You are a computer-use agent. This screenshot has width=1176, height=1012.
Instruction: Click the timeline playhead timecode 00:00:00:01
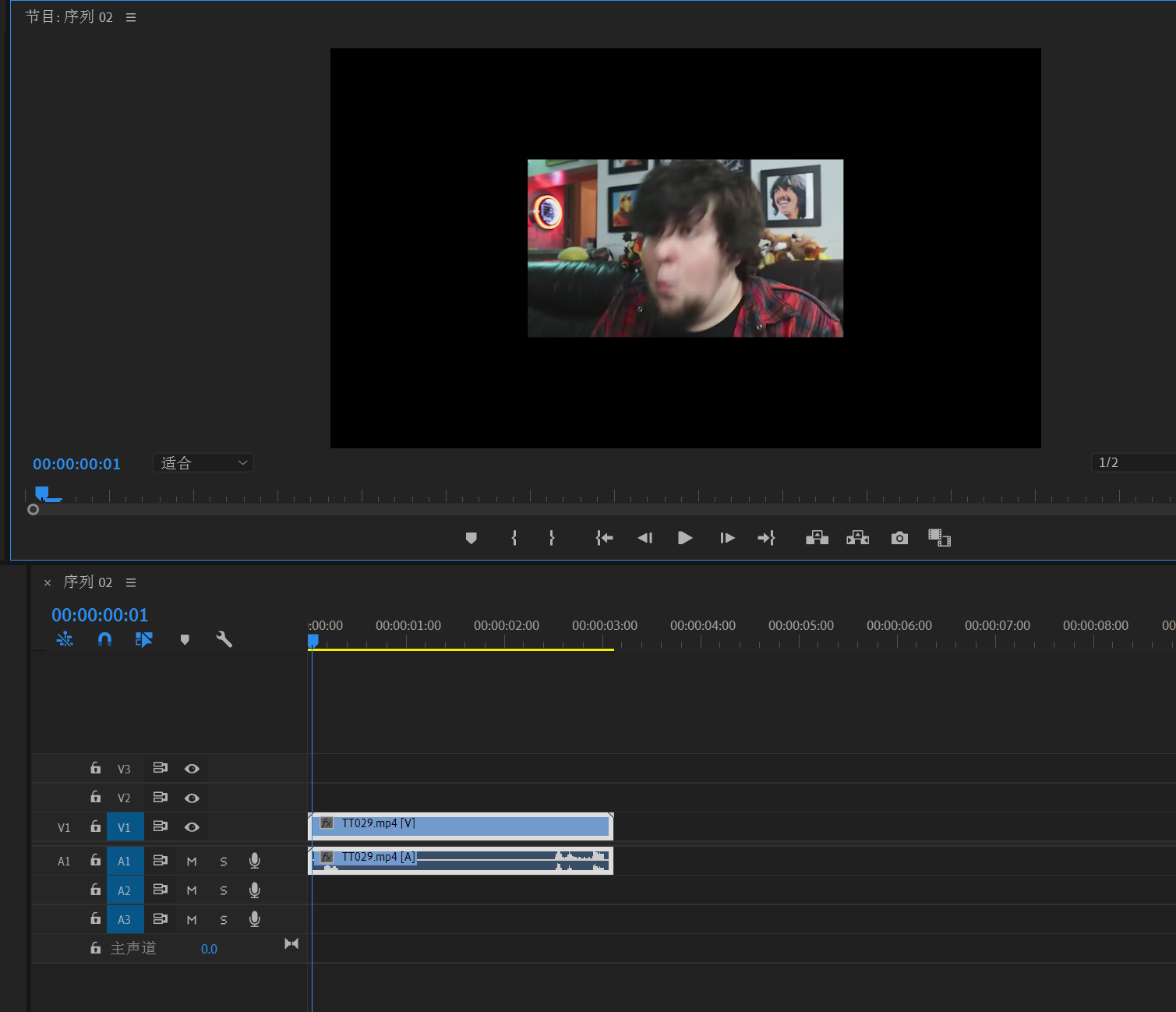tap(100, 615)
